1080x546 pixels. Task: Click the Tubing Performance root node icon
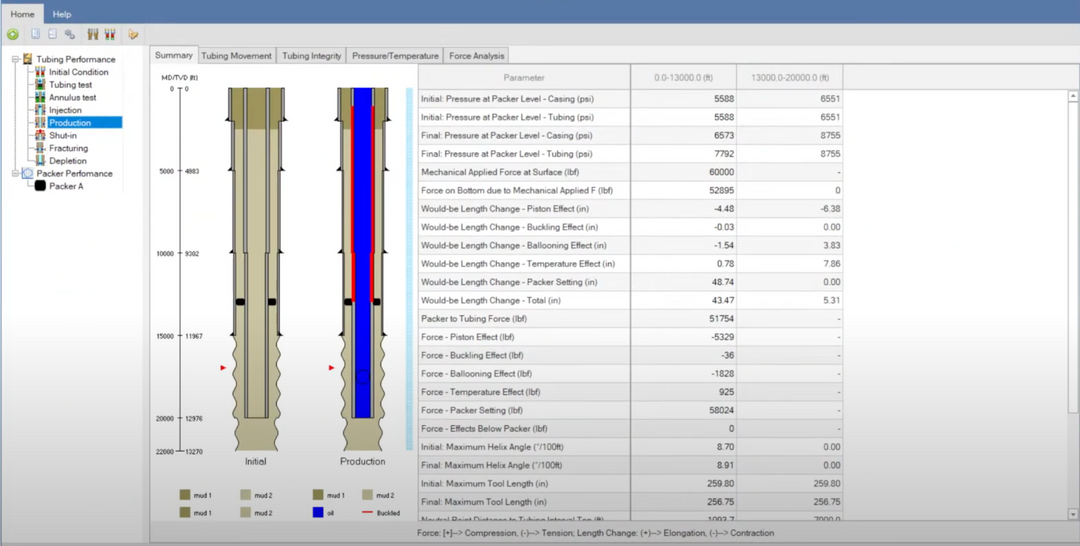click(x=28, y=59)
